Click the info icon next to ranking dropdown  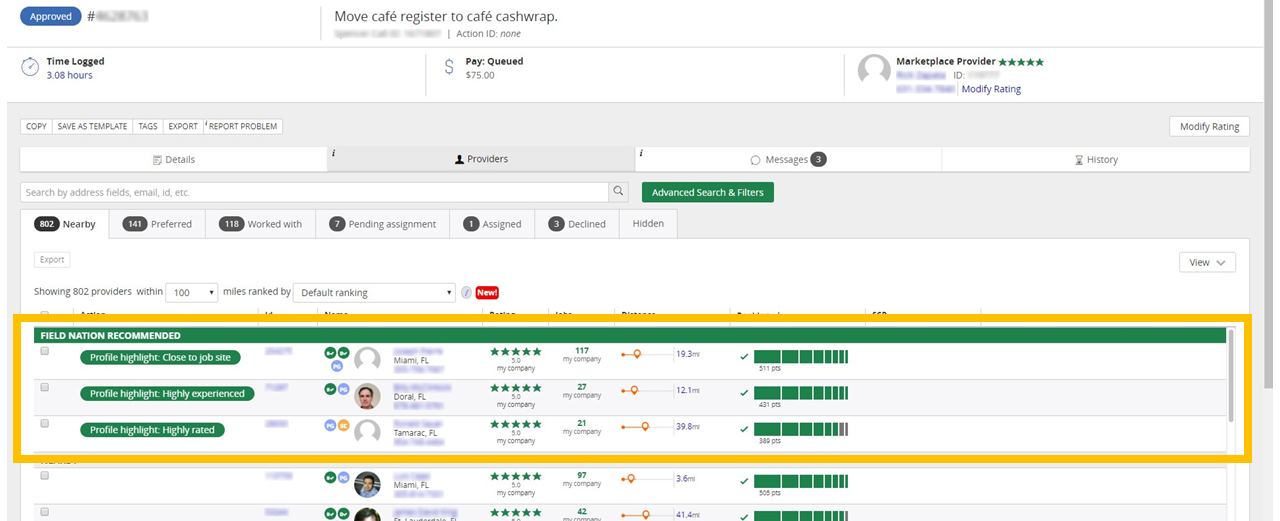pos(466,293)
